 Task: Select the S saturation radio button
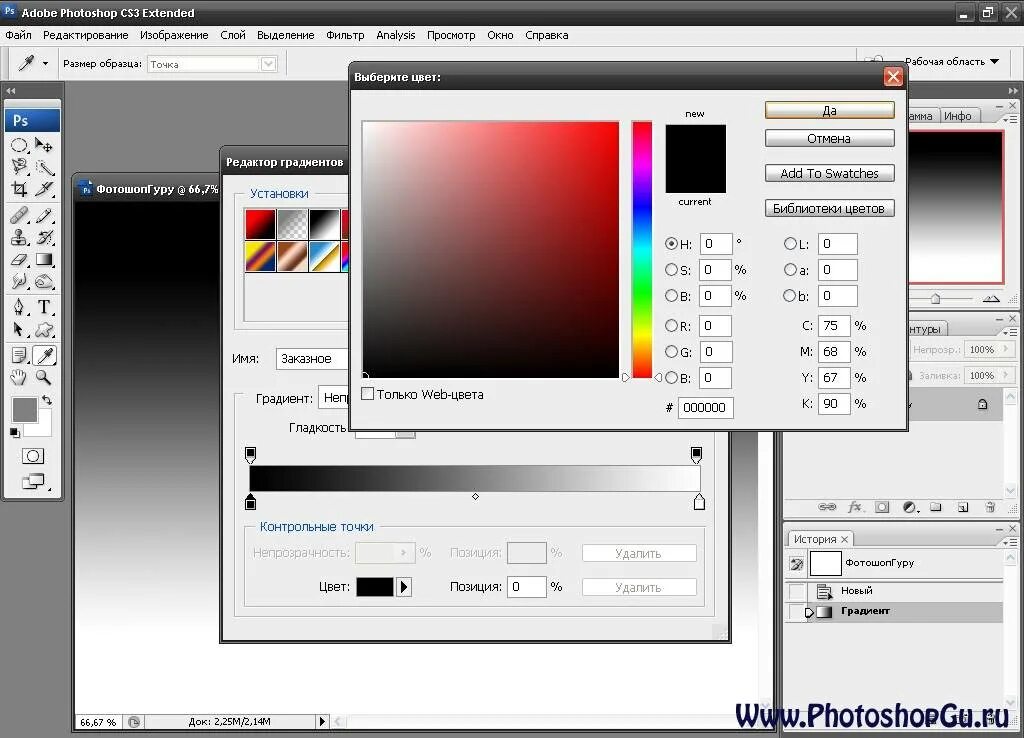click(671, 269)
